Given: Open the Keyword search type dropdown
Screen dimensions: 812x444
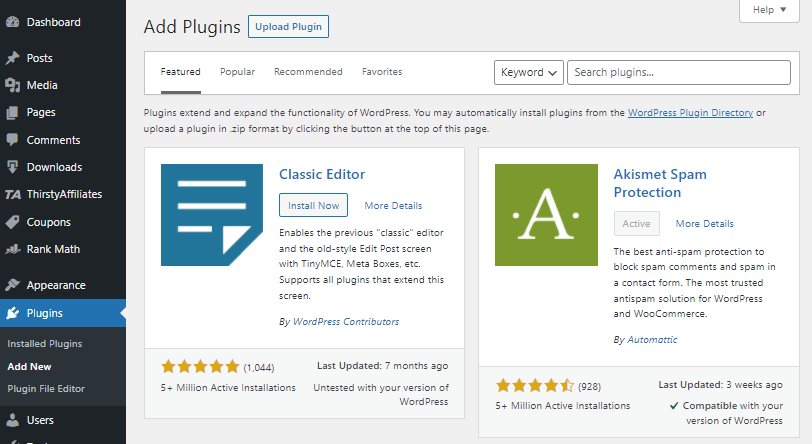Looking at the screenshot, I should click(x=529, y=73).
